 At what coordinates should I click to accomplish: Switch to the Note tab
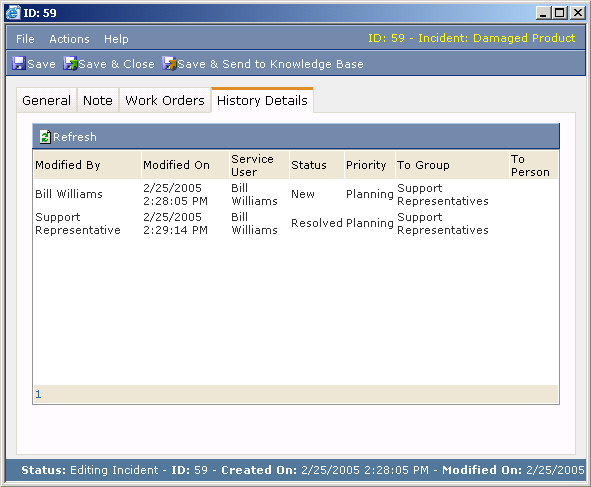pyautogui.click(x=98, y=101)
